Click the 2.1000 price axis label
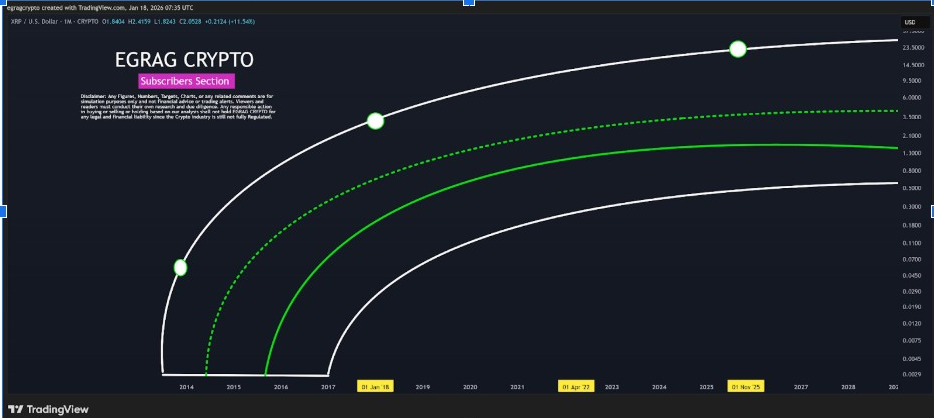 (910, 136)
